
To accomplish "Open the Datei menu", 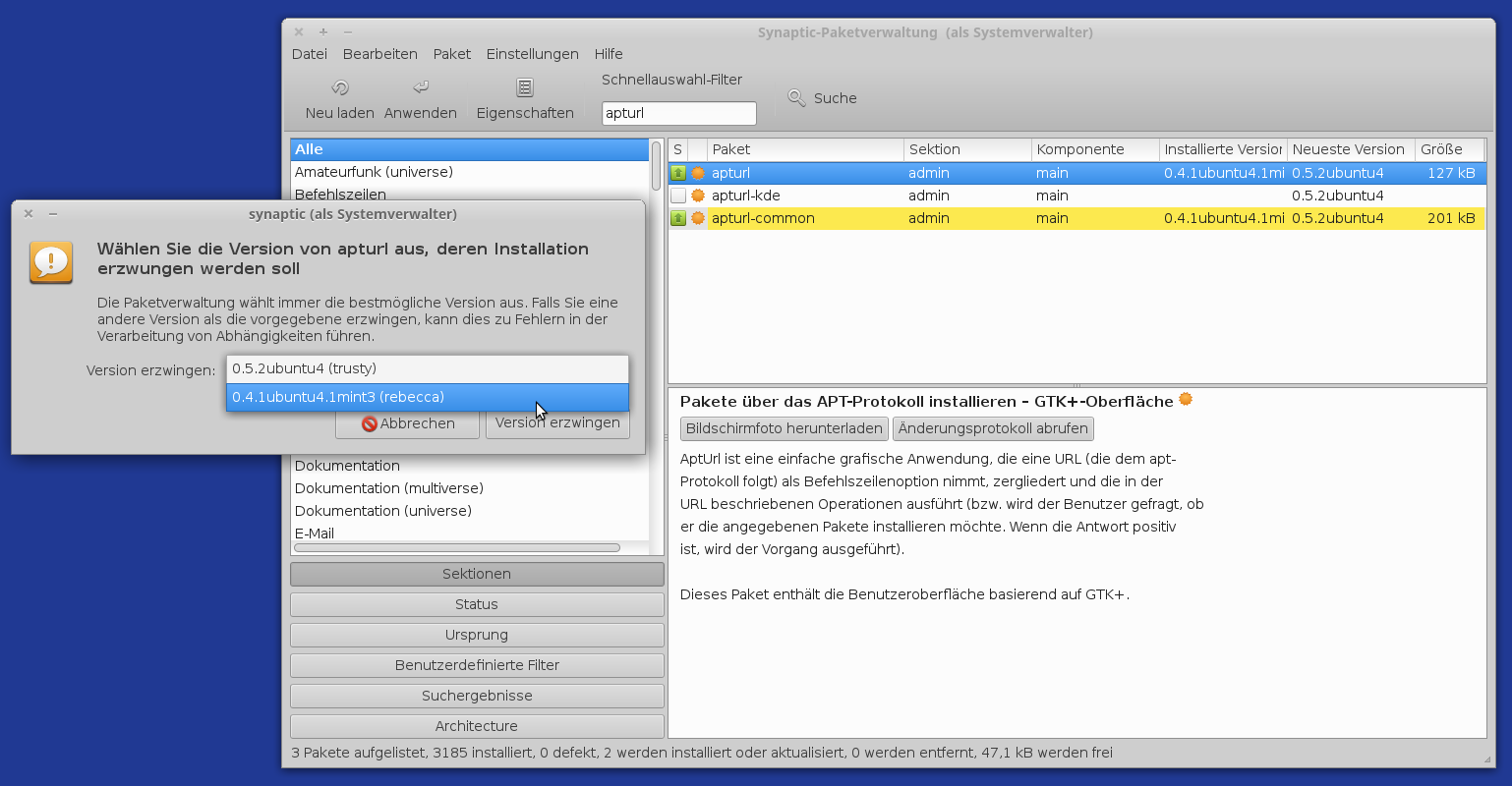I will point(310,54).
